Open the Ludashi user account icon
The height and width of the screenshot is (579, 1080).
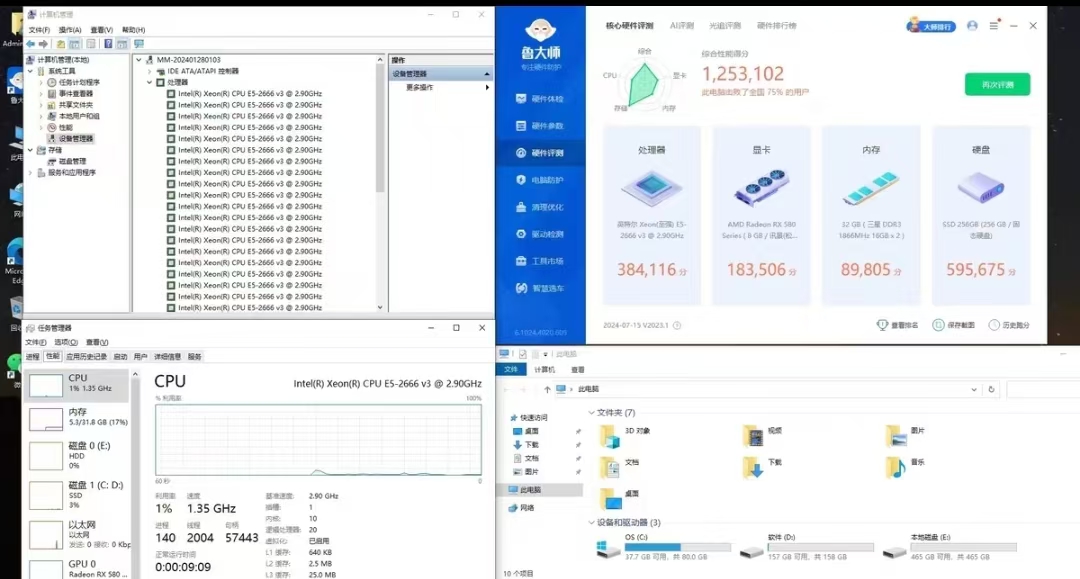click(x=972, y=25)
